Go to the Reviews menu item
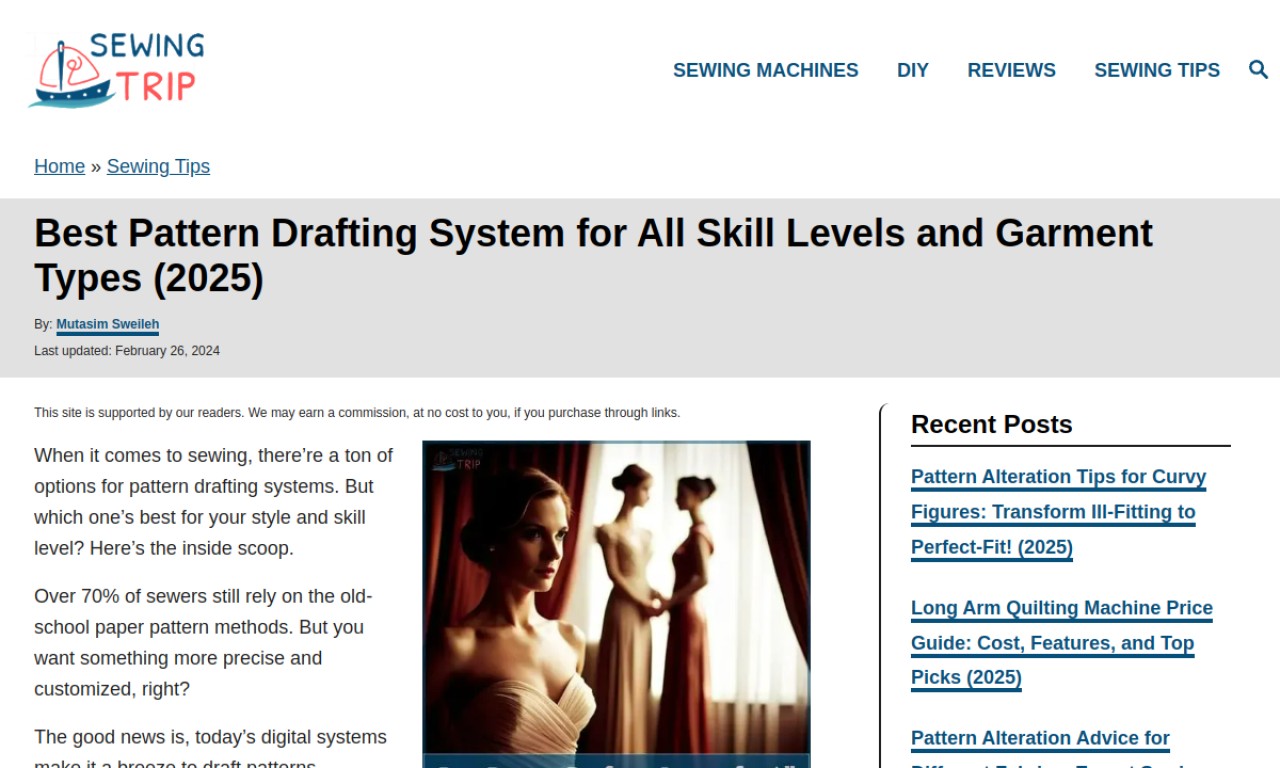 tap(1011, 70)
